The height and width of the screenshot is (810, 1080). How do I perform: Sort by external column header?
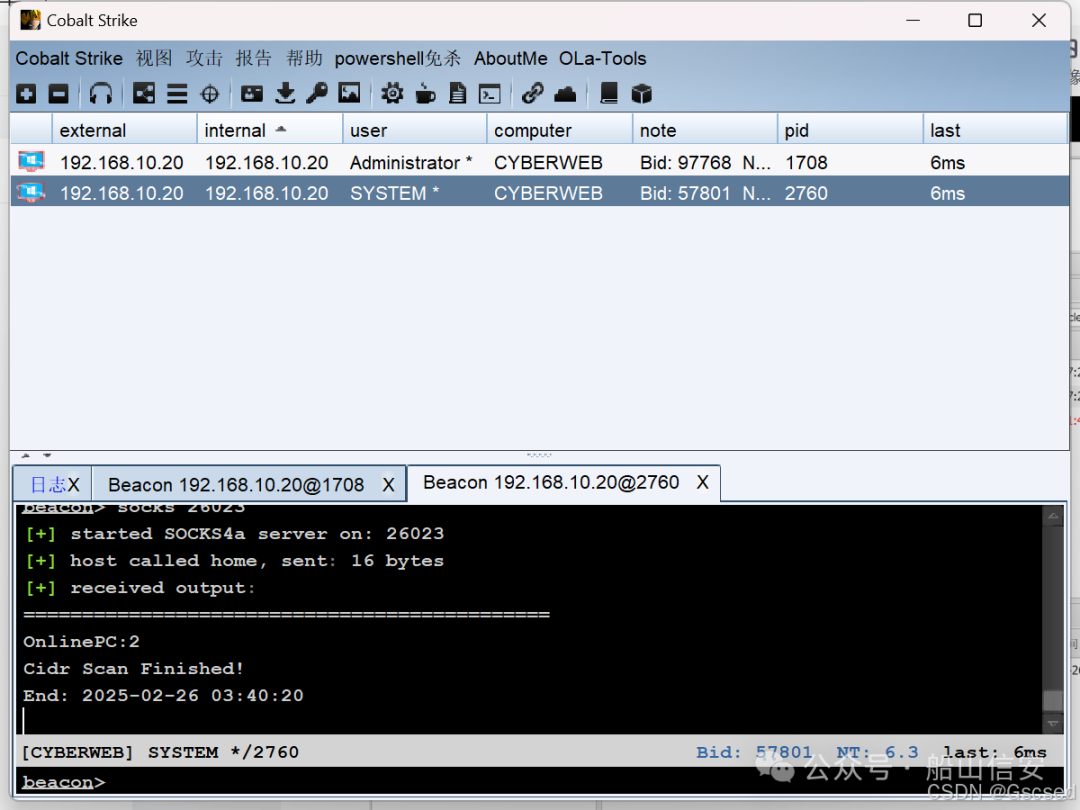click(x=125, y=130)
